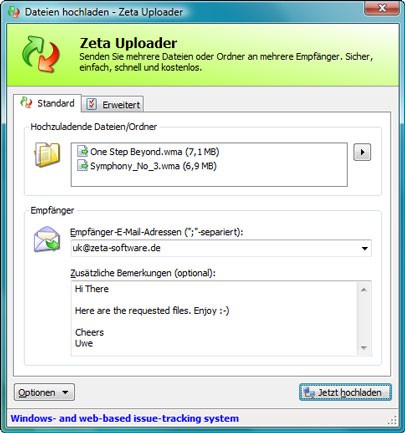This screenshot has width=405, height=433.
Task: Click the Zeta Uploader arrows logo
Action: pos(41,54)
